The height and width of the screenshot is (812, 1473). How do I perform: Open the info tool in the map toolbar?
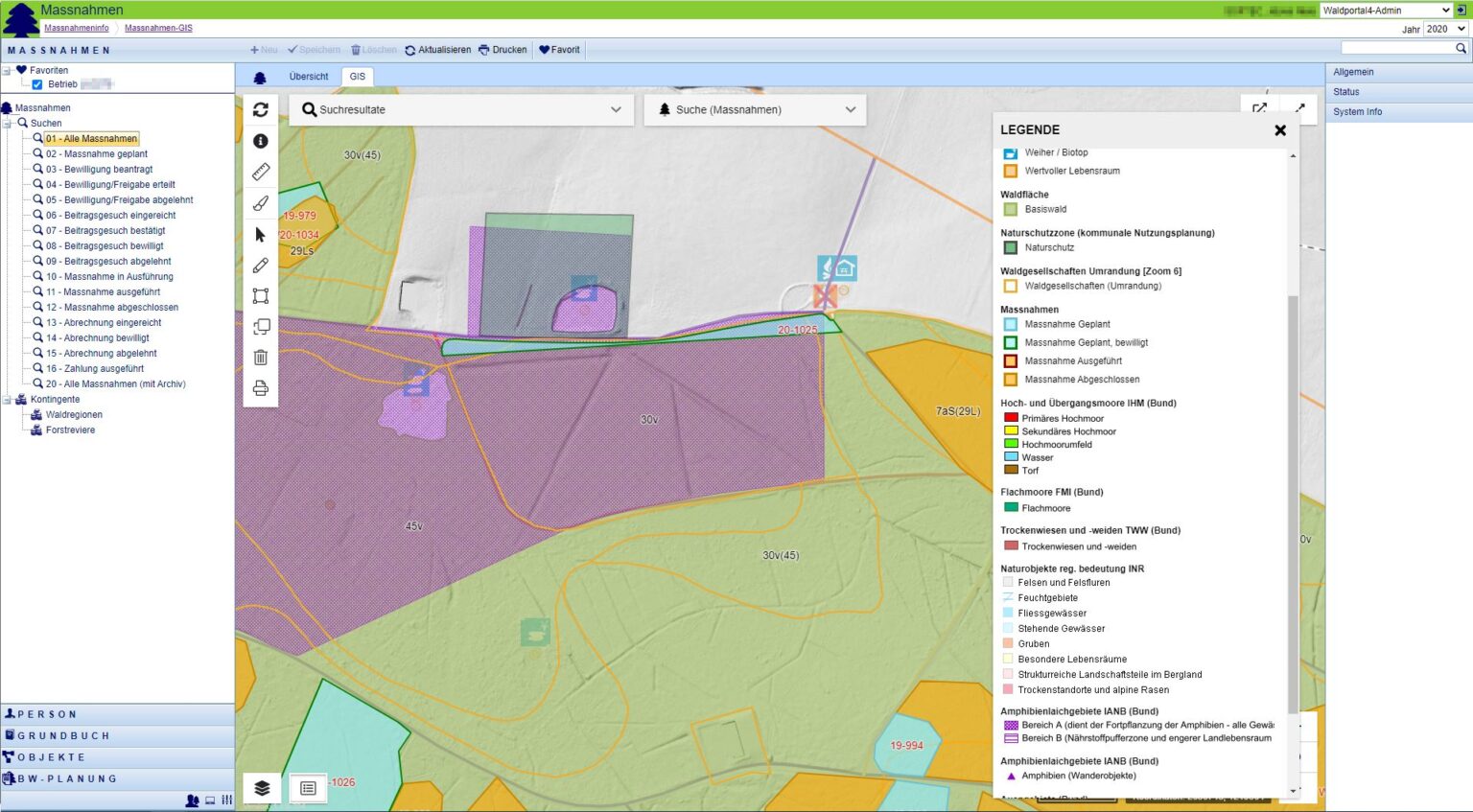260,141
